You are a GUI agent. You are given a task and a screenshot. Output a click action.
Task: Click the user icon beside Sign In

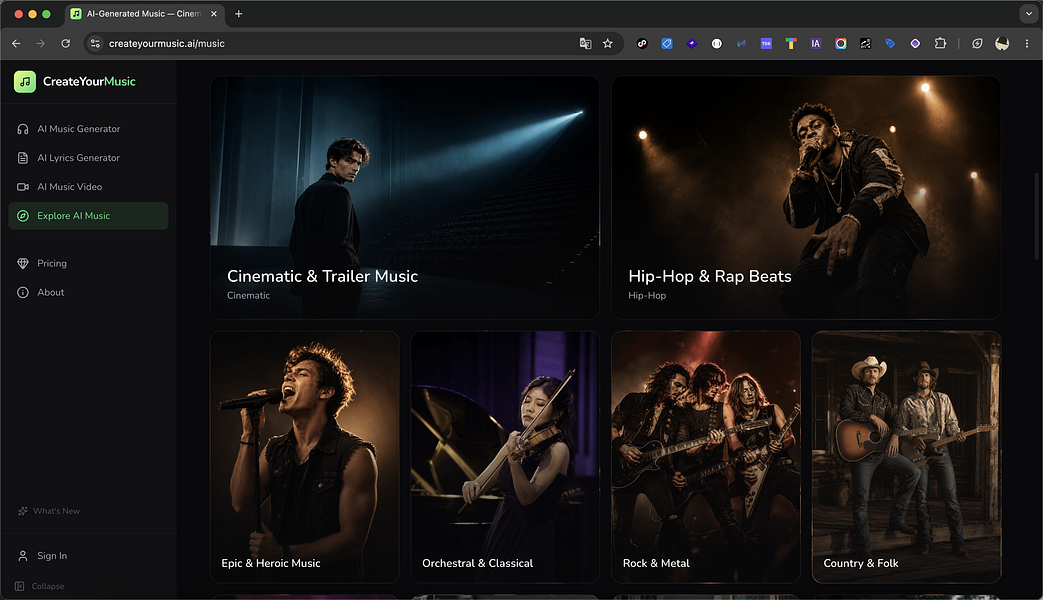[x=23, y=555]
